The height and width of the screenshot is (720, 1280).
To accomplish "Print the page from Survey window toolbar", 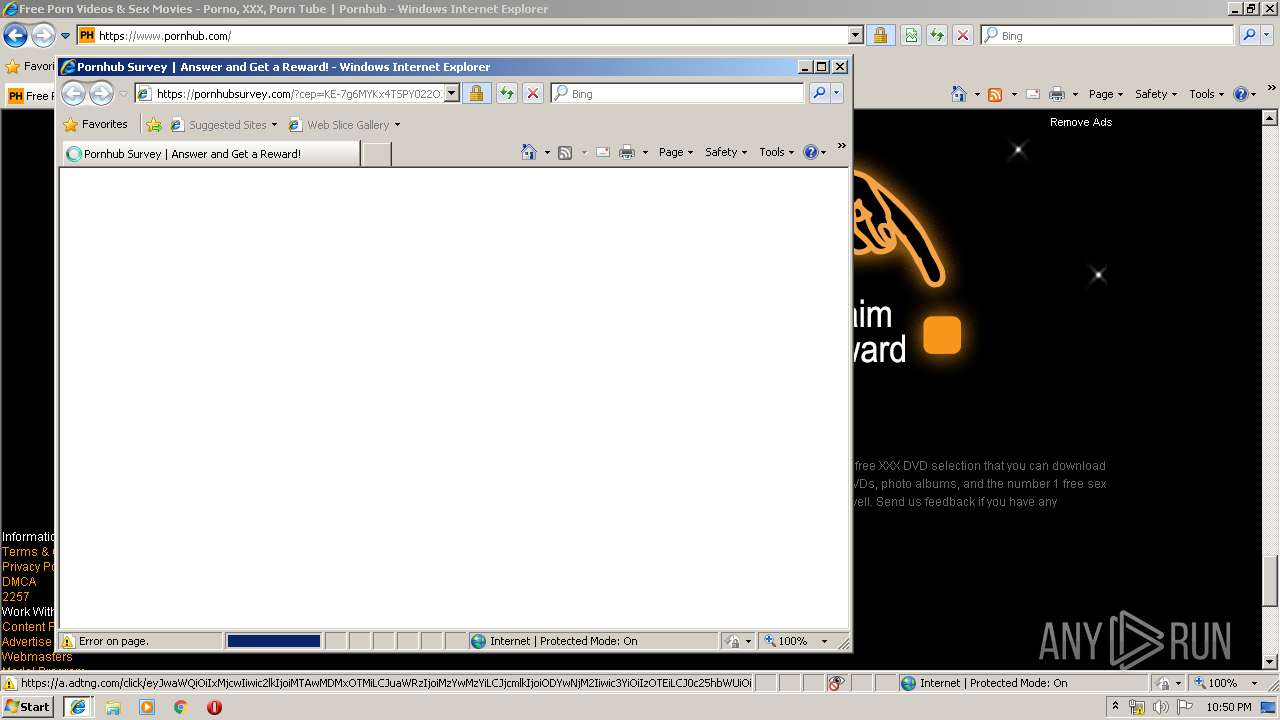I will click(627, 152).
